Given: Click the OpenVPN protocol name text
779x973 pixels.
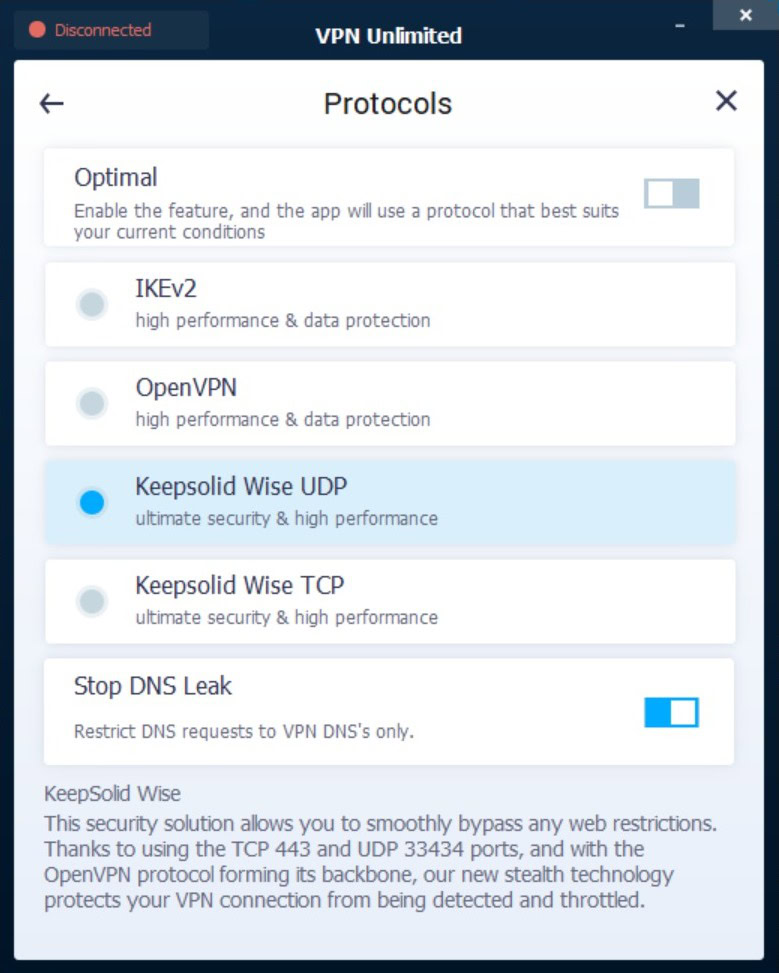Looking at the screenshot, I should pyautogui.click(x=186, y=387).
